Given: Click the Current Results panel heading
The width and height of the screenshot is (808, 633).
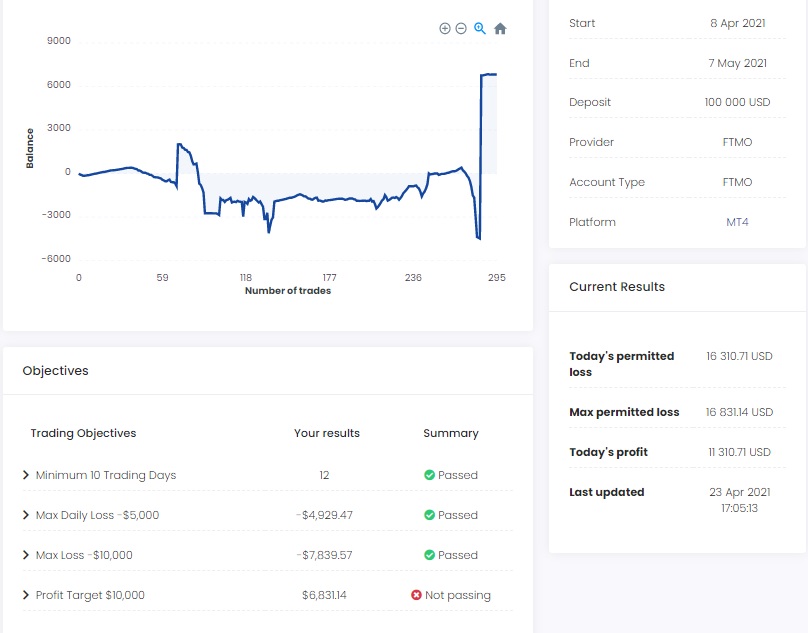Looking at the screenshot, I should point(616,287).
